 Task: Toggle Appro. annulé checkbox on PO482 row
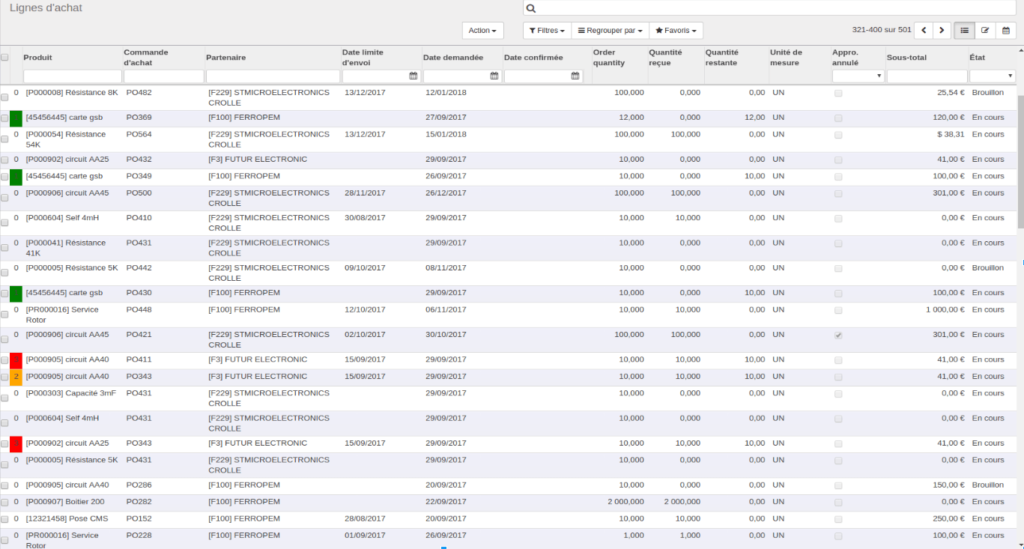[839, 93]
